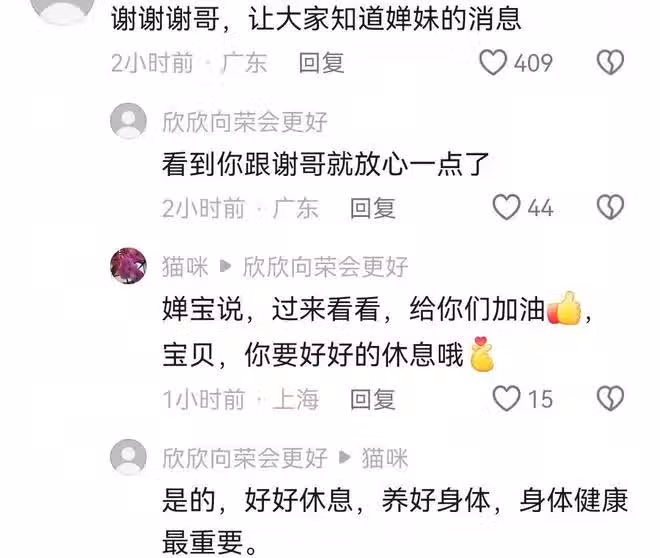The image size is (660, 558).
Task: Like the comment with 44 likes
Action: click(x=506, y=207)
